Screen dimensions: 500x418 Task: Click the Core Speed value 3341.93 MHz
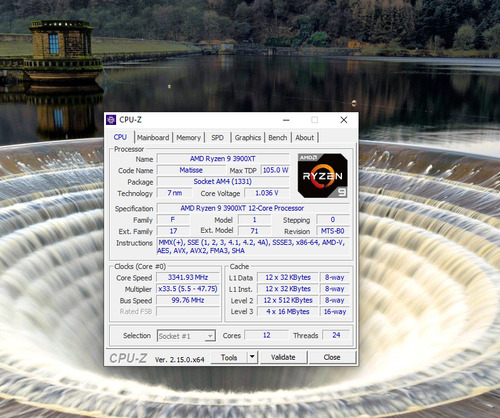[188, 277]
